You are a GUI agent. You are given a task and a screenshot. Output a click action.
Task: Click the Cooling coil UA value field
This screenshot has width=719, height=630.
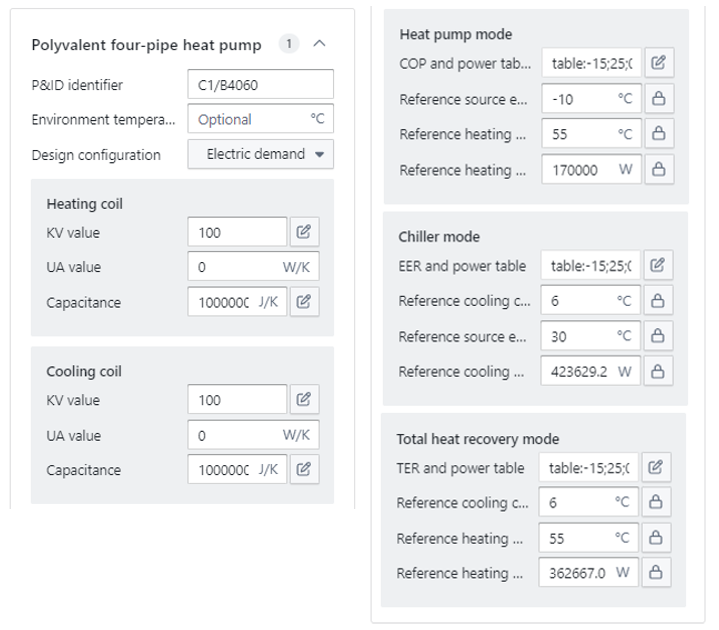coord(235,435)
